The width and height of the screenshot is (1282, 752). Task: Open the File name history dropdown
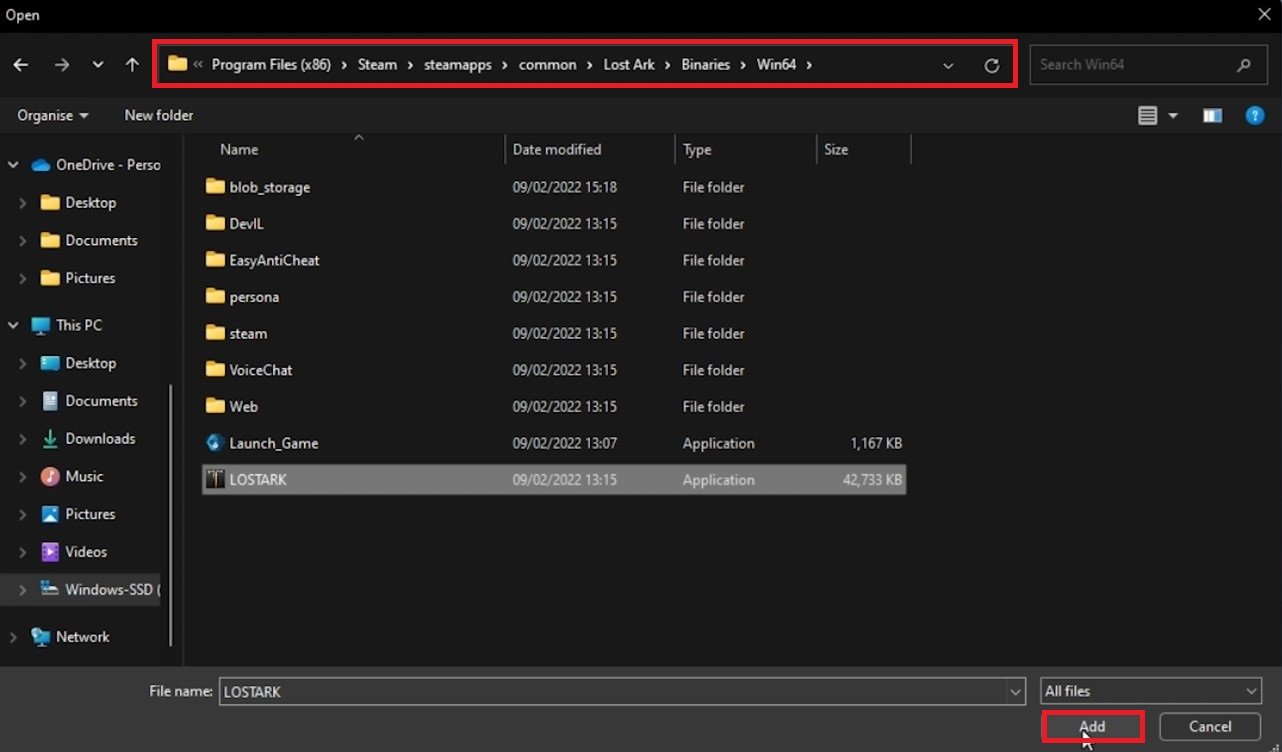(1016, 691)
